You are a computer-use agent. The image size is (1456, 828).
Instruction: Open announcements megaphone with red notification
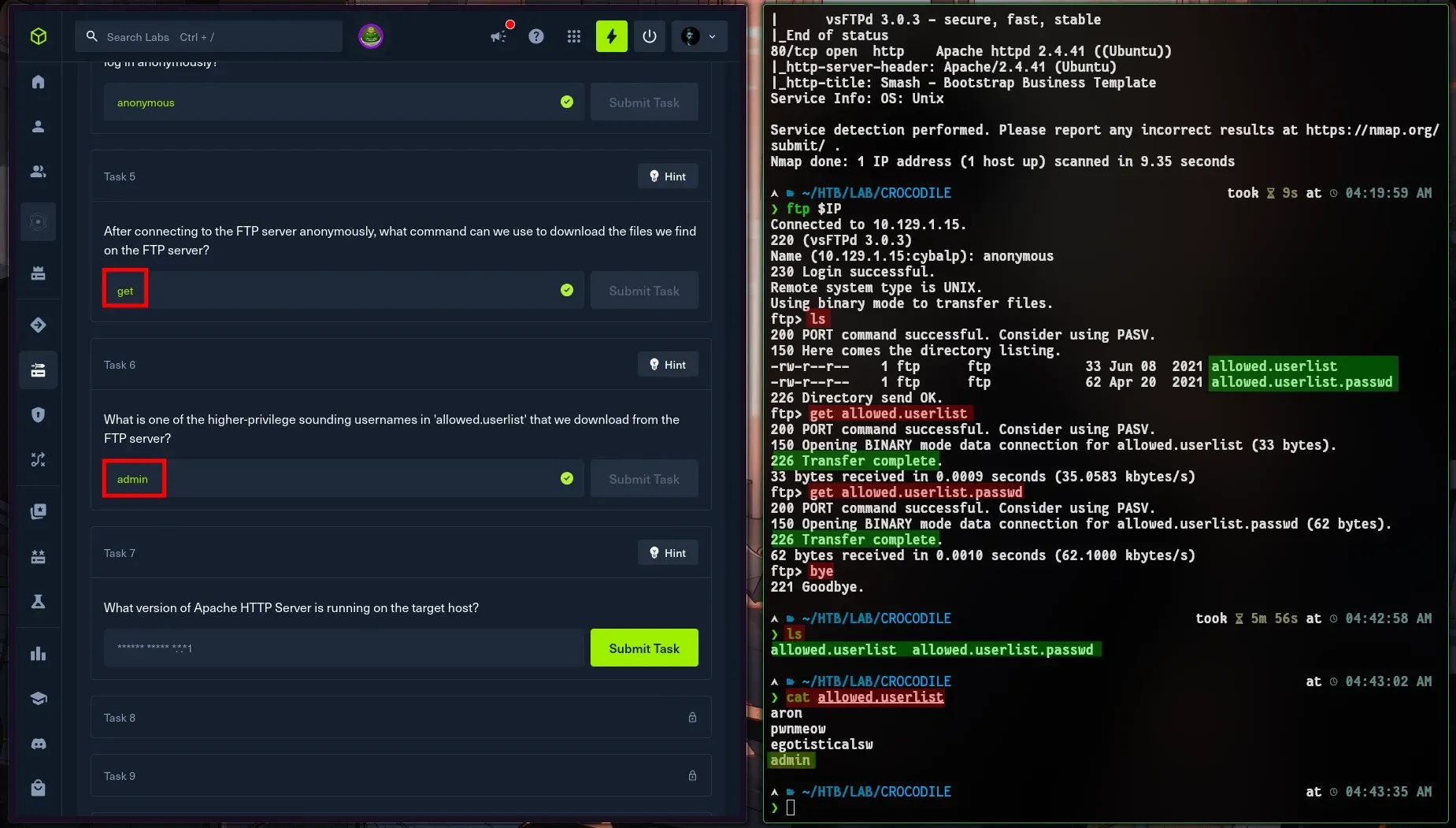coord(500,35)
